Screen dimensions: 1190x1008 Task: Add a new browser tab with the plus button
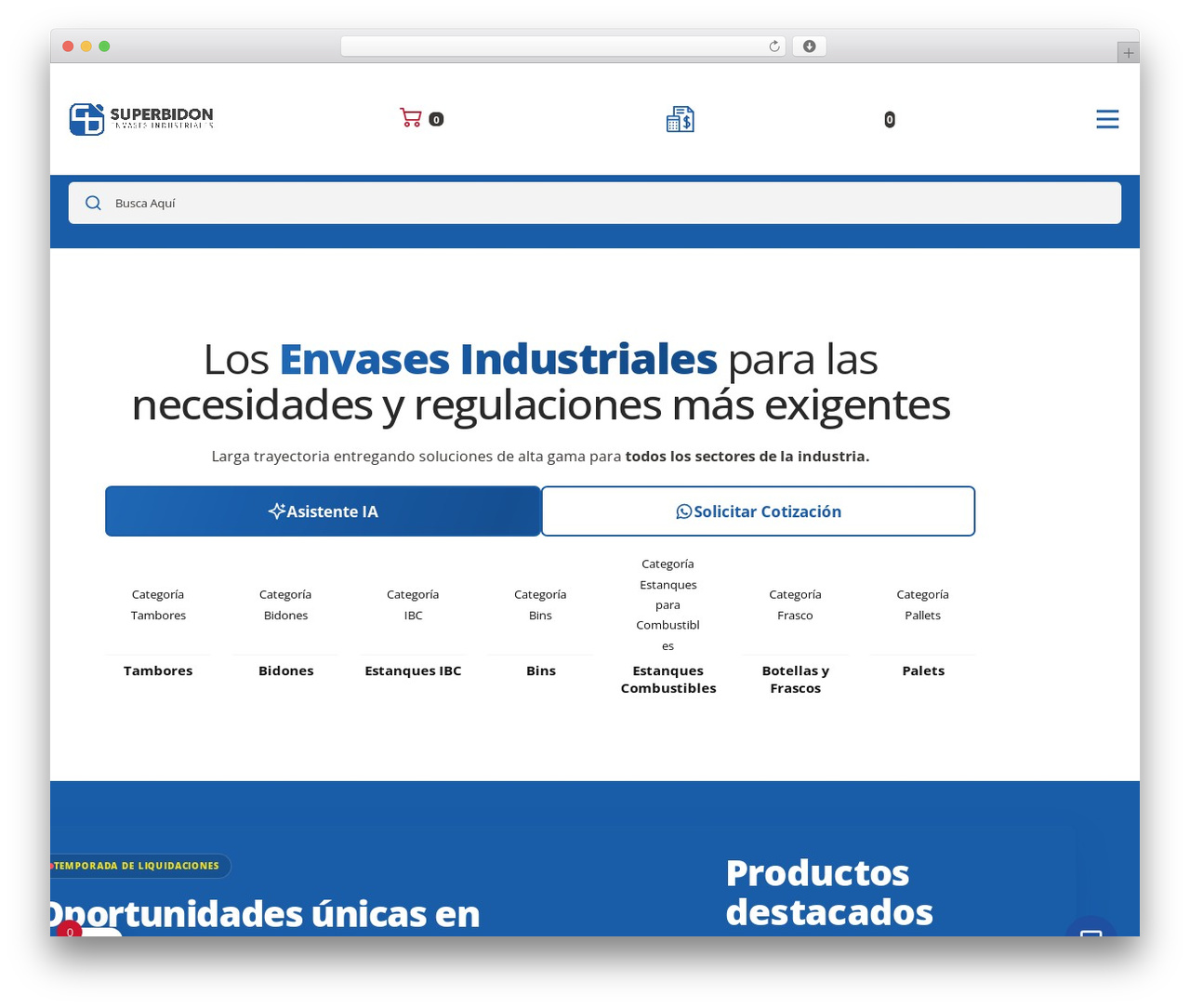(x=1128, y=53)
